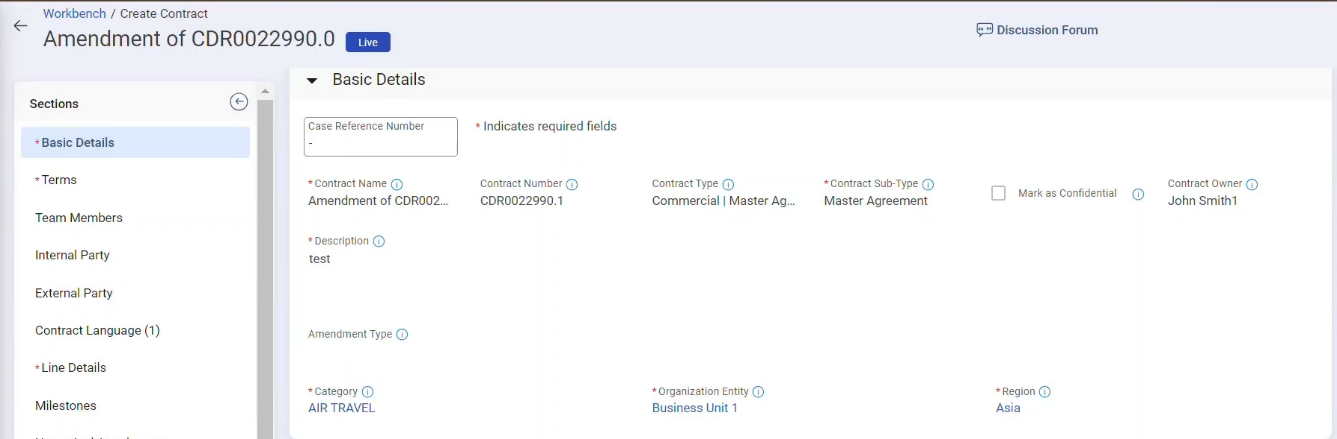Go to Team Members section
The width and height of the screenshot is (1337, 439).
click(x=79, y=218)
